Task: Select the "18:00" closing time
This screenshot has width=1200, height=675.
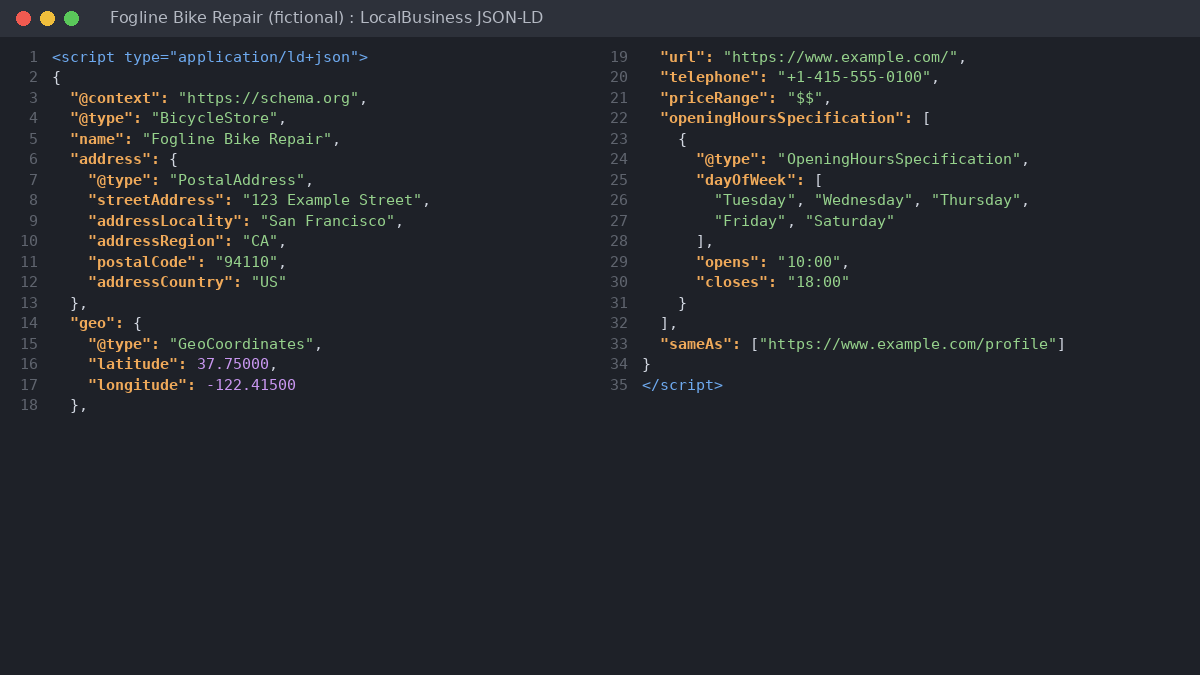Action: click(818, 282)
